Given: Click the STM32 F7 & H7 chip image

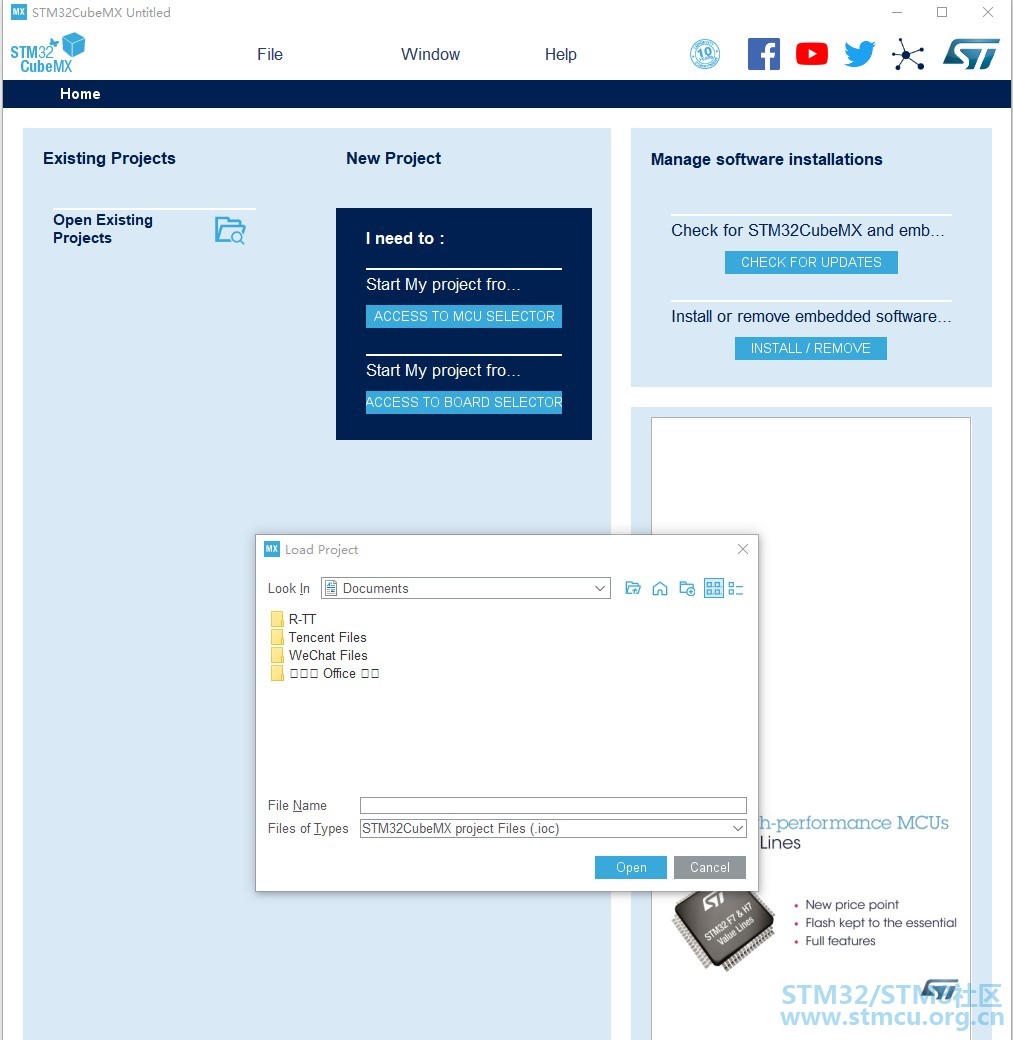Looking at the screenshot, I should pos(724,931).
